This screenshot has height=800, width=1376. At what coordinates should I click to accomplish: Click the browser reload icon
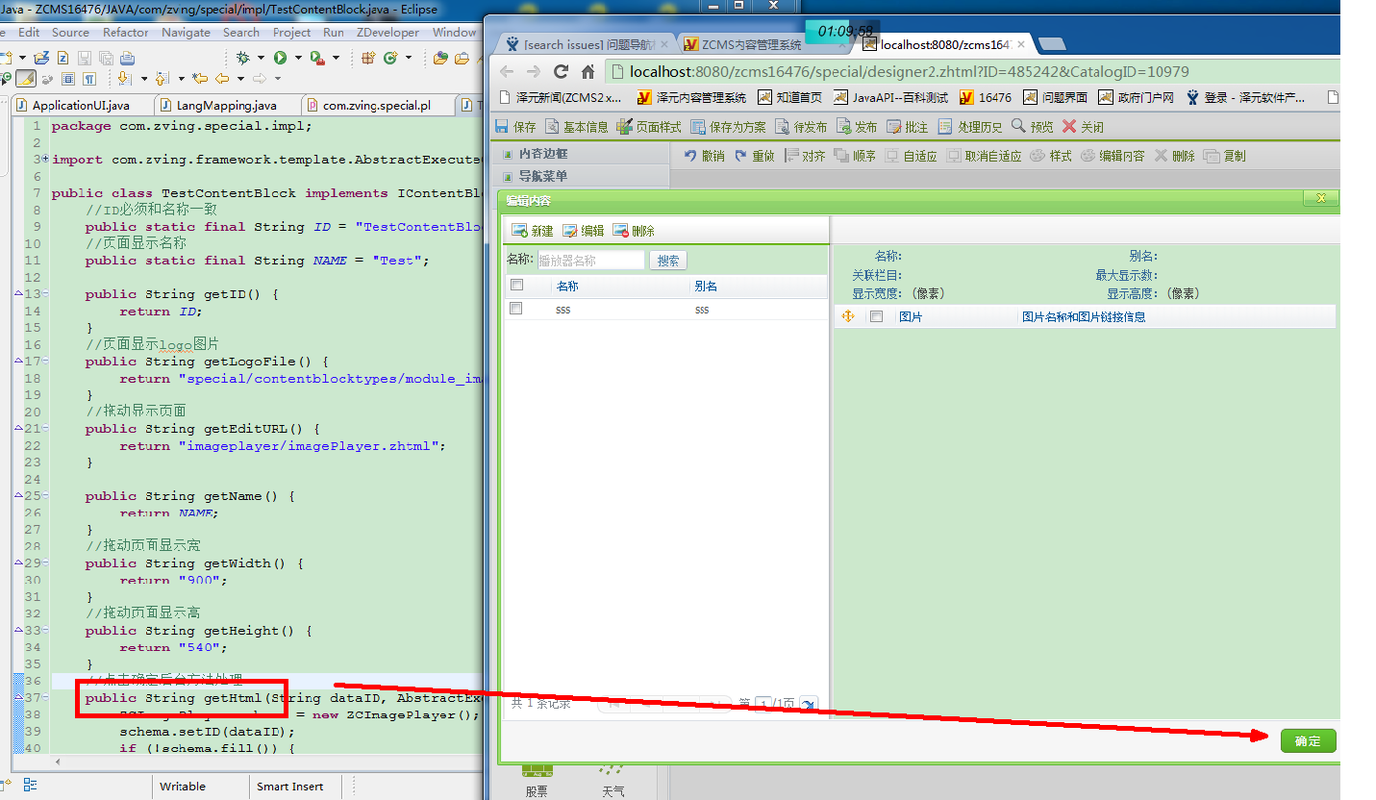point(561,72)
